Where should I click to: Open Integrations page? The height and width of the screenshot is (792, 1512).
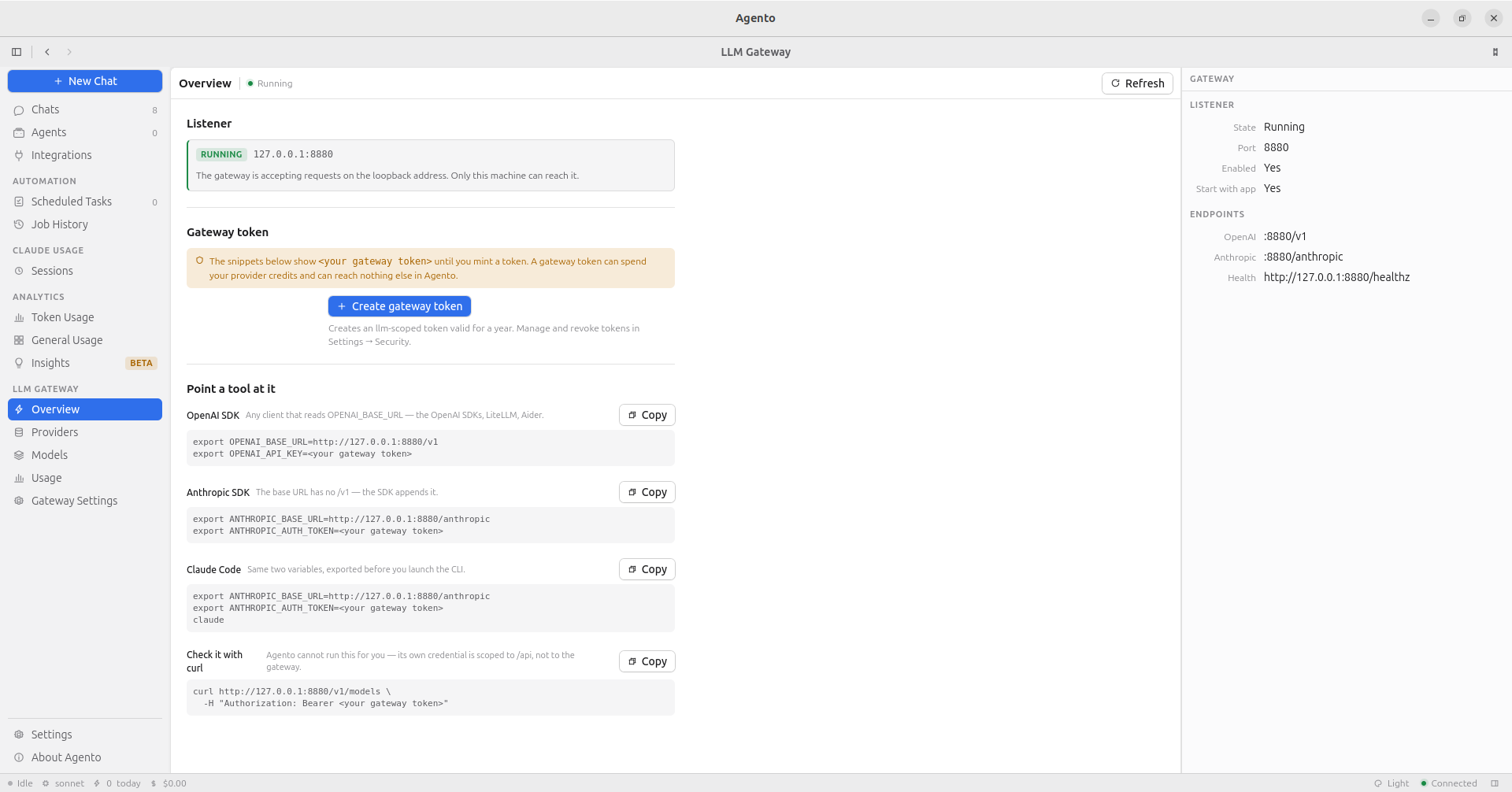85,155
